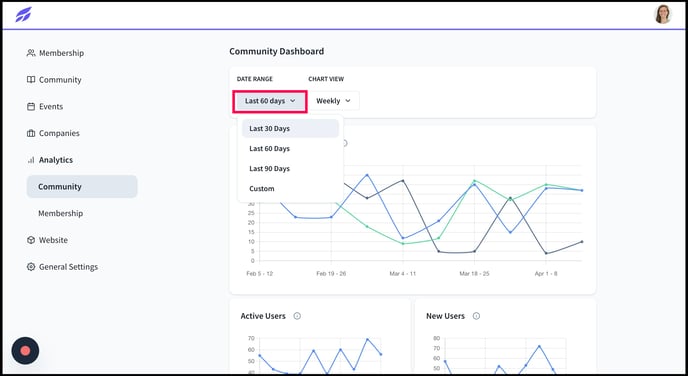Viewport: 688px width, 376px height.
Task: Click the CHART VIEW label
Action: [326, 79]
